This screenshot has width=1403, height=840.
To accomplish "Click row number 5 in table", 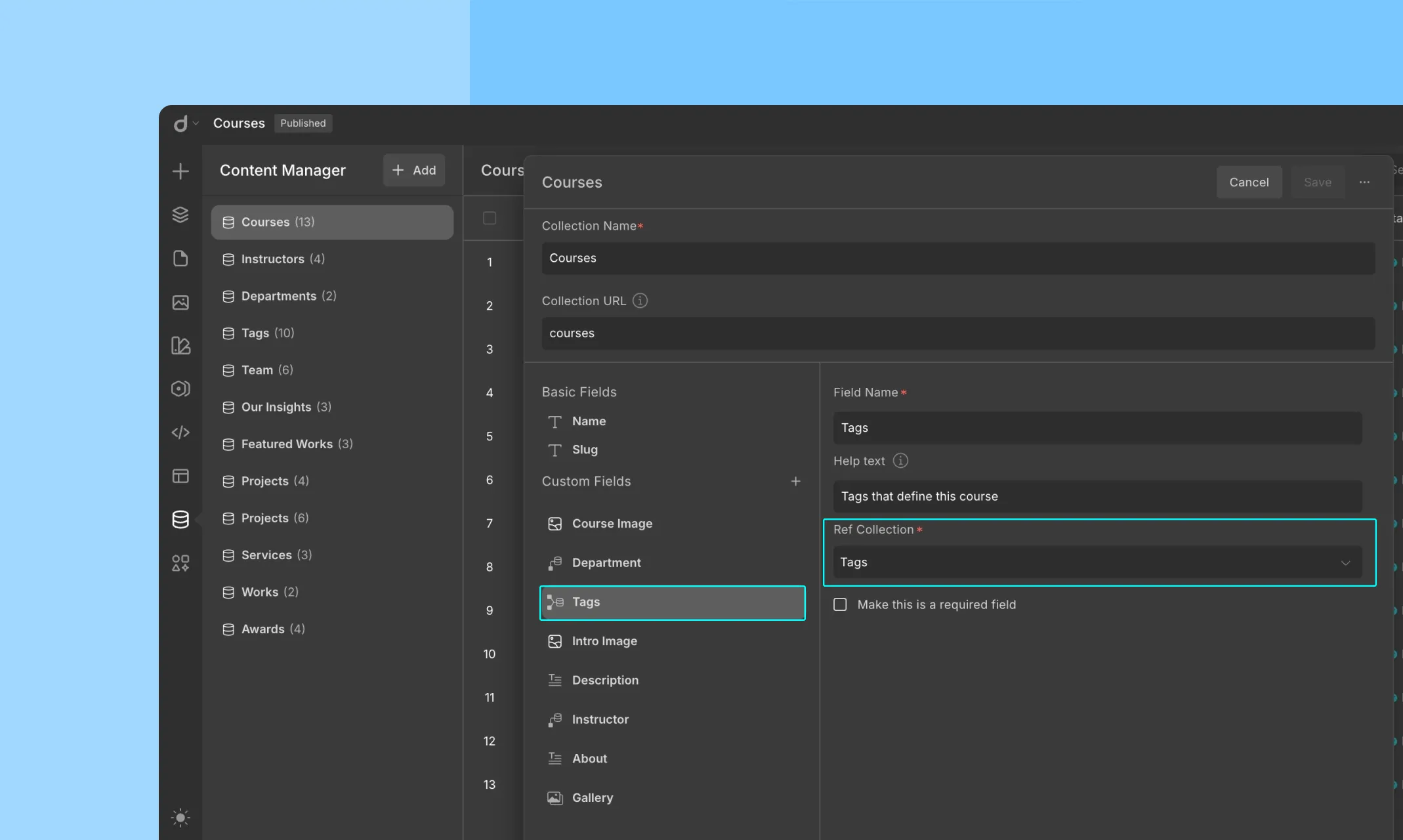I will (490, 436).
